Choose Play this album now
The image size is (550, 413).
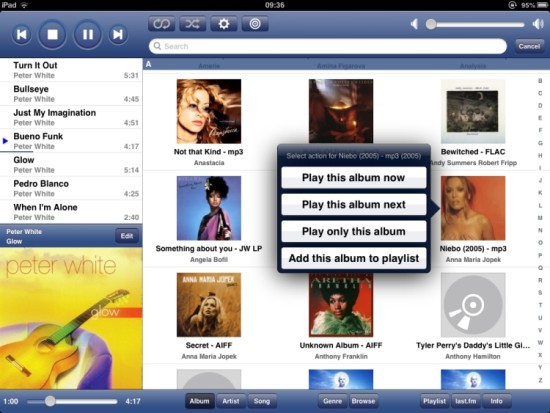(354, 178)
